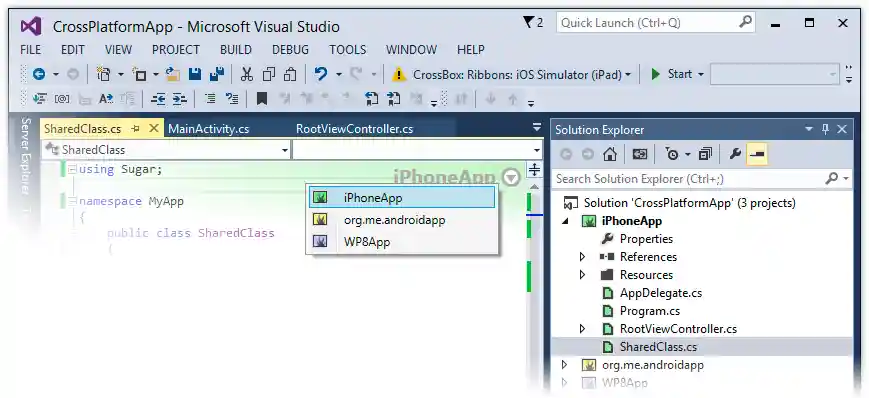Toggle pin on SharedClass.cs tab
Image resolution: width=869 pixels, height=398 pixels.
[136, 129]
